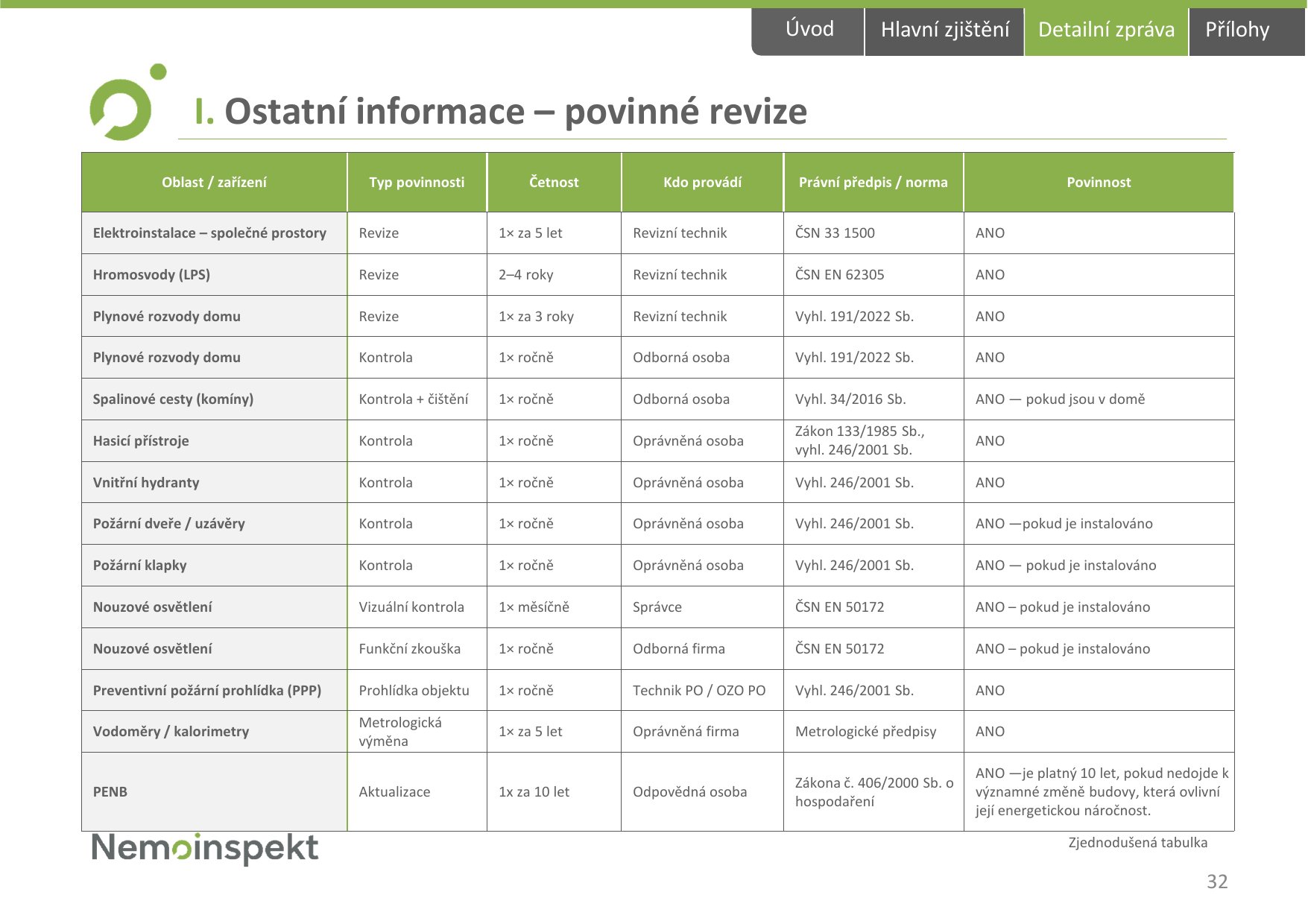Viewport: 1308px width, 924px height.
Task: Click the 'Typ povinnosti' column header
Action: pyautogui.click(x=417, y=183)
